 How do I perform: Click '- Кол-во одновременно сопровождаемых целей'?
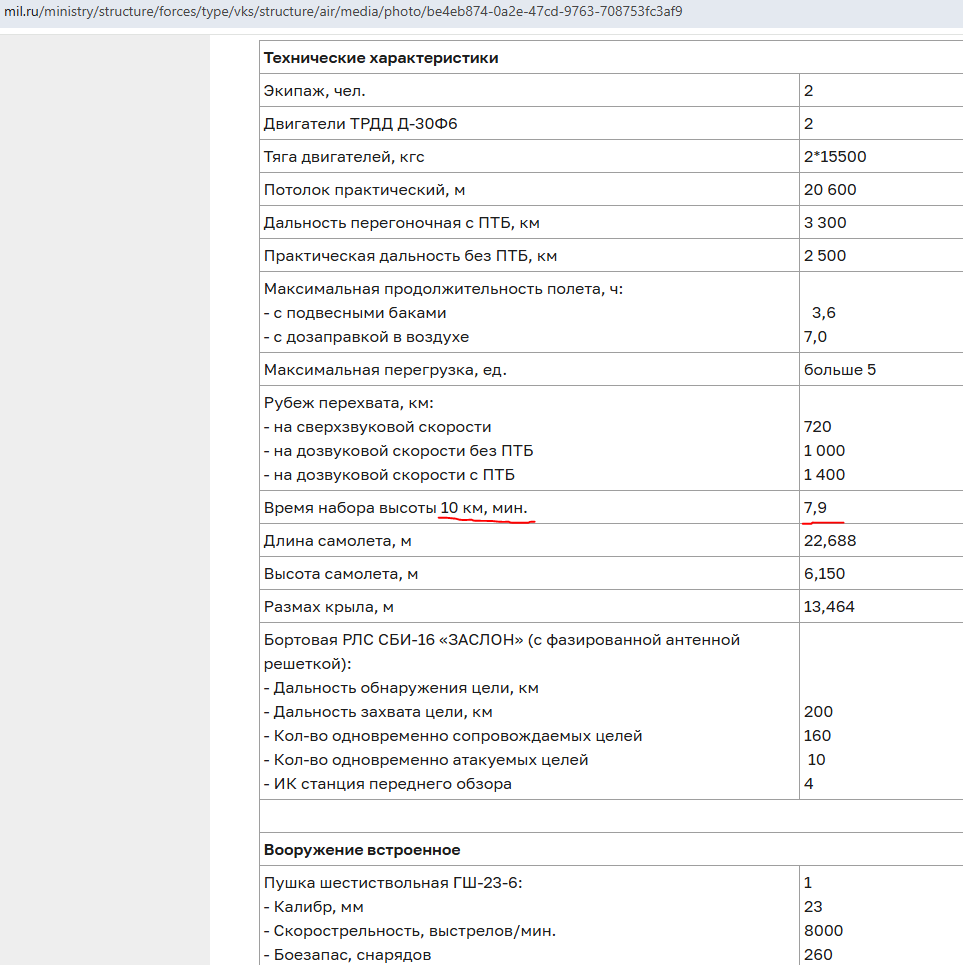[x=453, y=737]
